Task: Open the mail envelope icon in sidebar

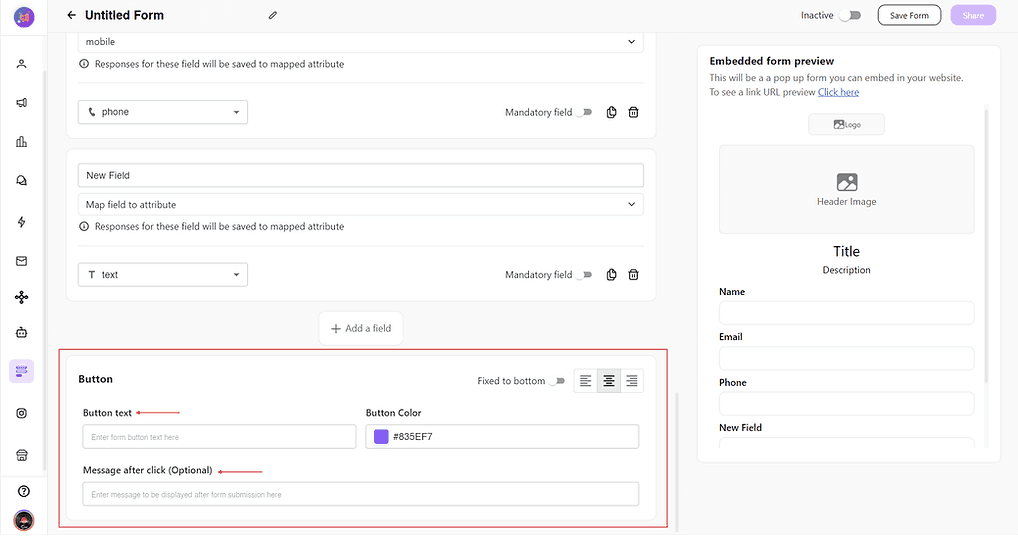Action: (21, 261)
